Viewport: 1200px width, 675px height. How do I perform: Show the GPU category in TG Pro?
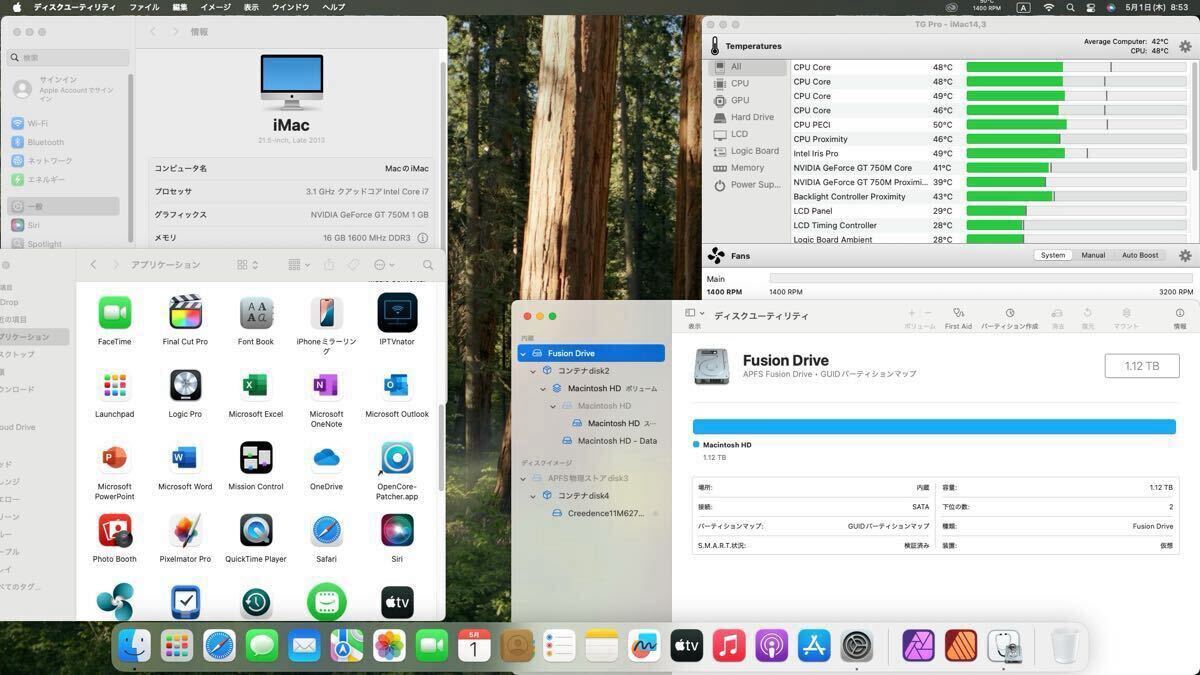coord(749,101)
